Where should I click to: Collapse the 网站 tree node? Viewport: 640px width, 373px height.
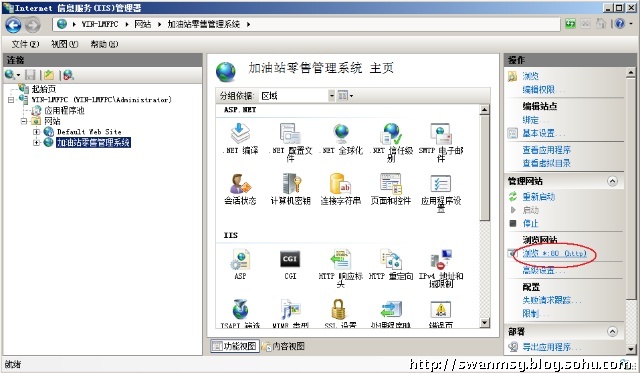point(24,121)
